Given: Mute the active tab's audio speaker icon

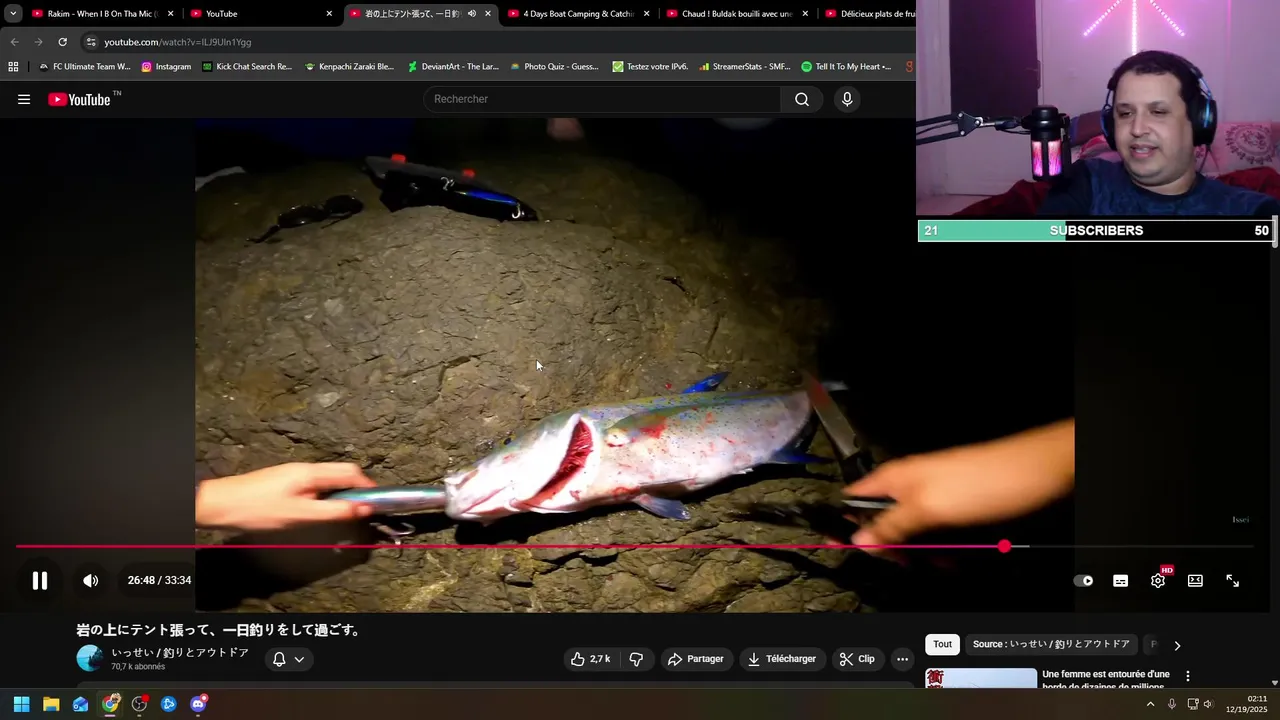Looking at the screenshot, I should (x=472, y=14).
